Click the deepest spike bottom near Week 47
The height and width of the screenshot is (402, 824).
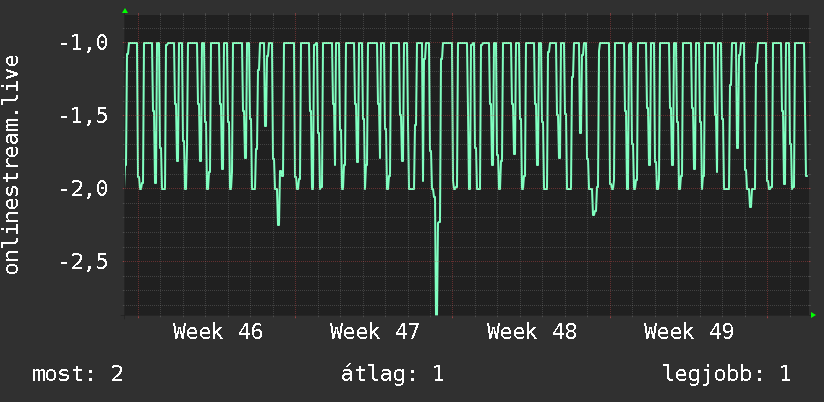tap(437, 312)
